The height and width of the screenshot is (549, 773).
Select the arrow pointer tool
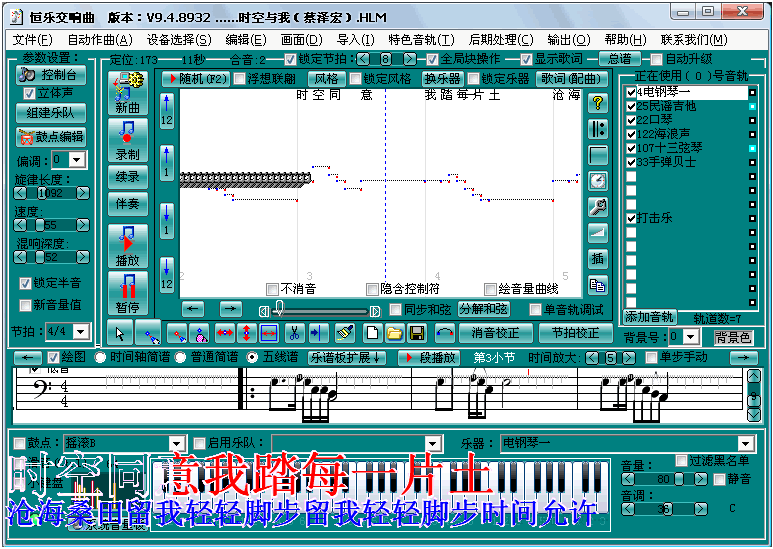coord(120,332)
